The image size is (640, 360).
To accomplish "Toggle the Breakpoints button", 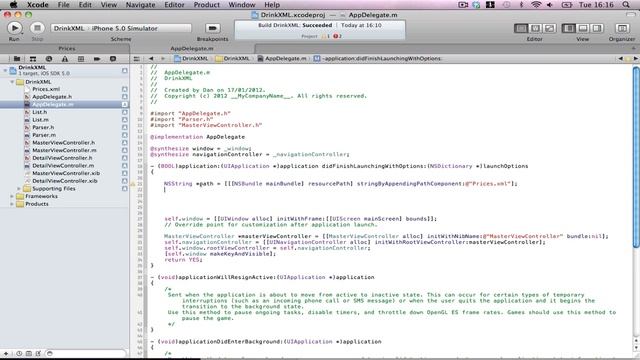I will [x=212, y=28].
